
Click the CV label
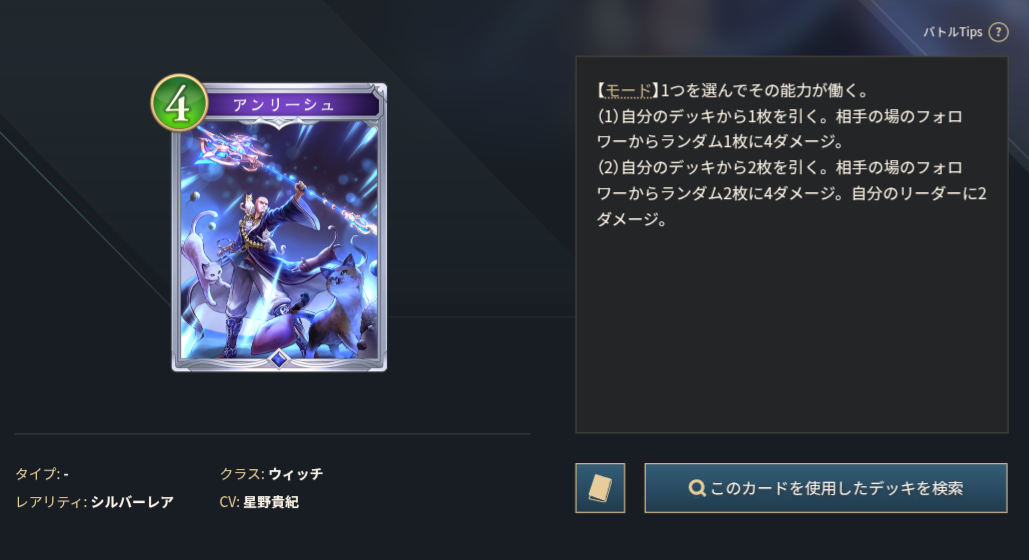[229, 502]
